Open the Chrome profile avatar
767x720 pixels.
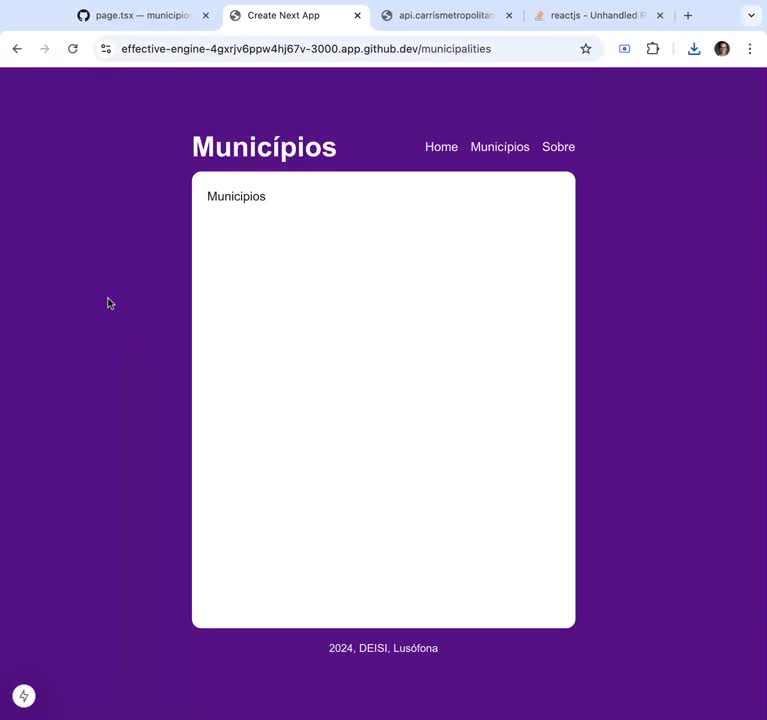click(722, 48)
